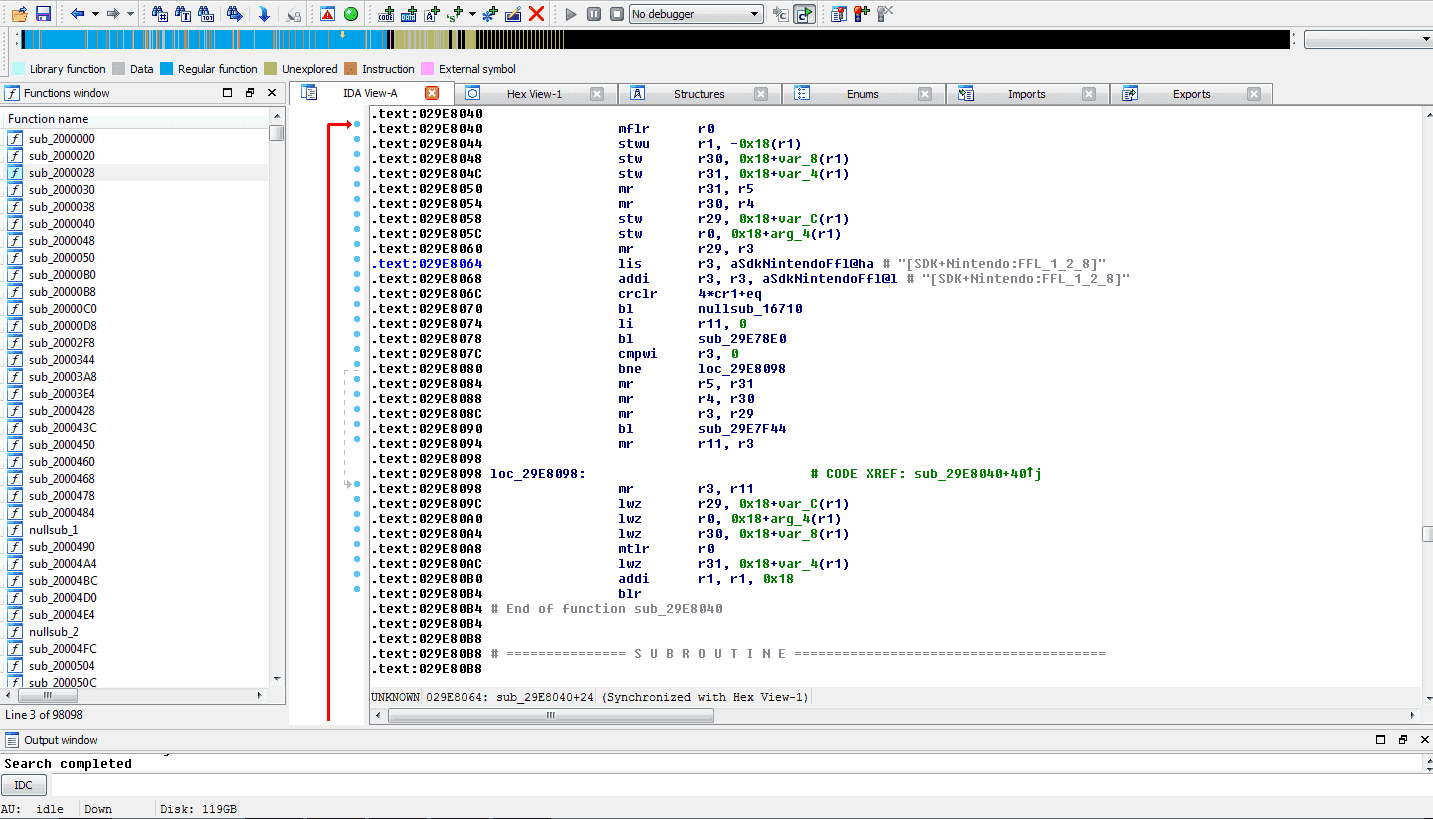Open dropdown arrow next to 's' icon
1433x819 pixels.
click(x=472, y=14)
